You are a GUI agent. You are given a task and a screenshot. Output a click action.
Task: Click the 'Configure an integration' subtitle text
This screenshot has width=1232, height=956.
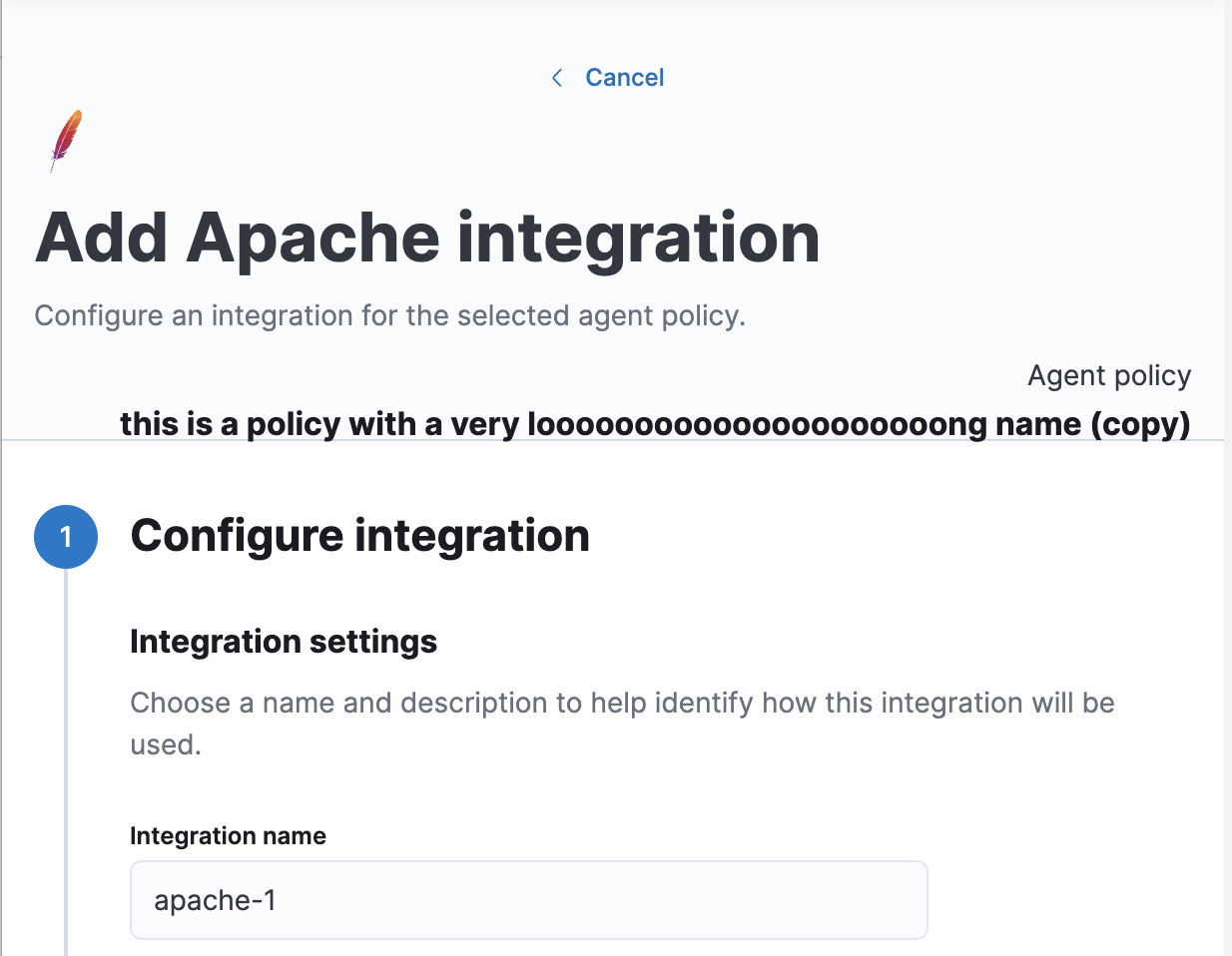[389, 316]
